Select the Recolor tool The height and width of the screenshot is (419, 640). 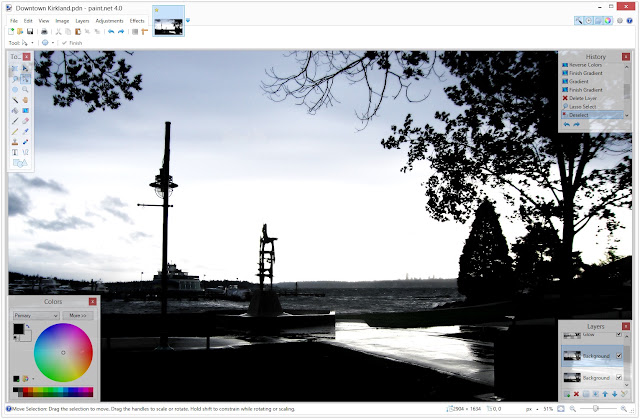click(25, 142)
